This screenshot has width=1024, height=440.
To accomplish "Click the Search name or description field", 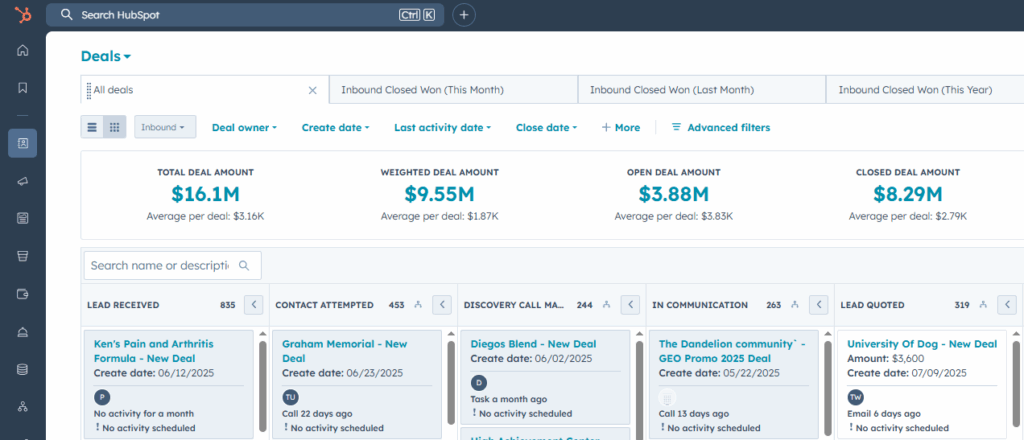I will point(172,266).
